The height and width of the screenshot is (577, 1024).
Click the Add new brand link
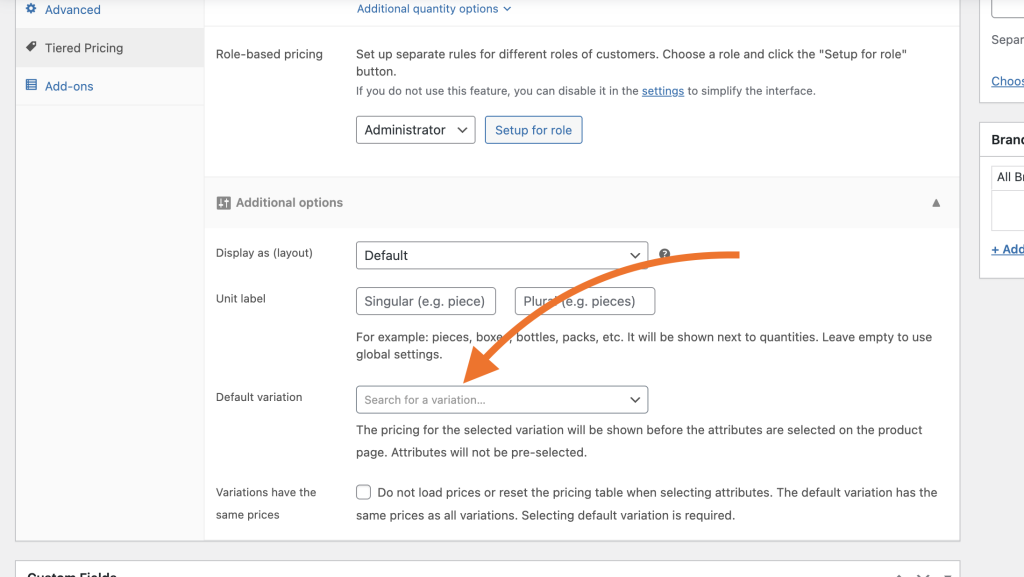(1008, 249)
